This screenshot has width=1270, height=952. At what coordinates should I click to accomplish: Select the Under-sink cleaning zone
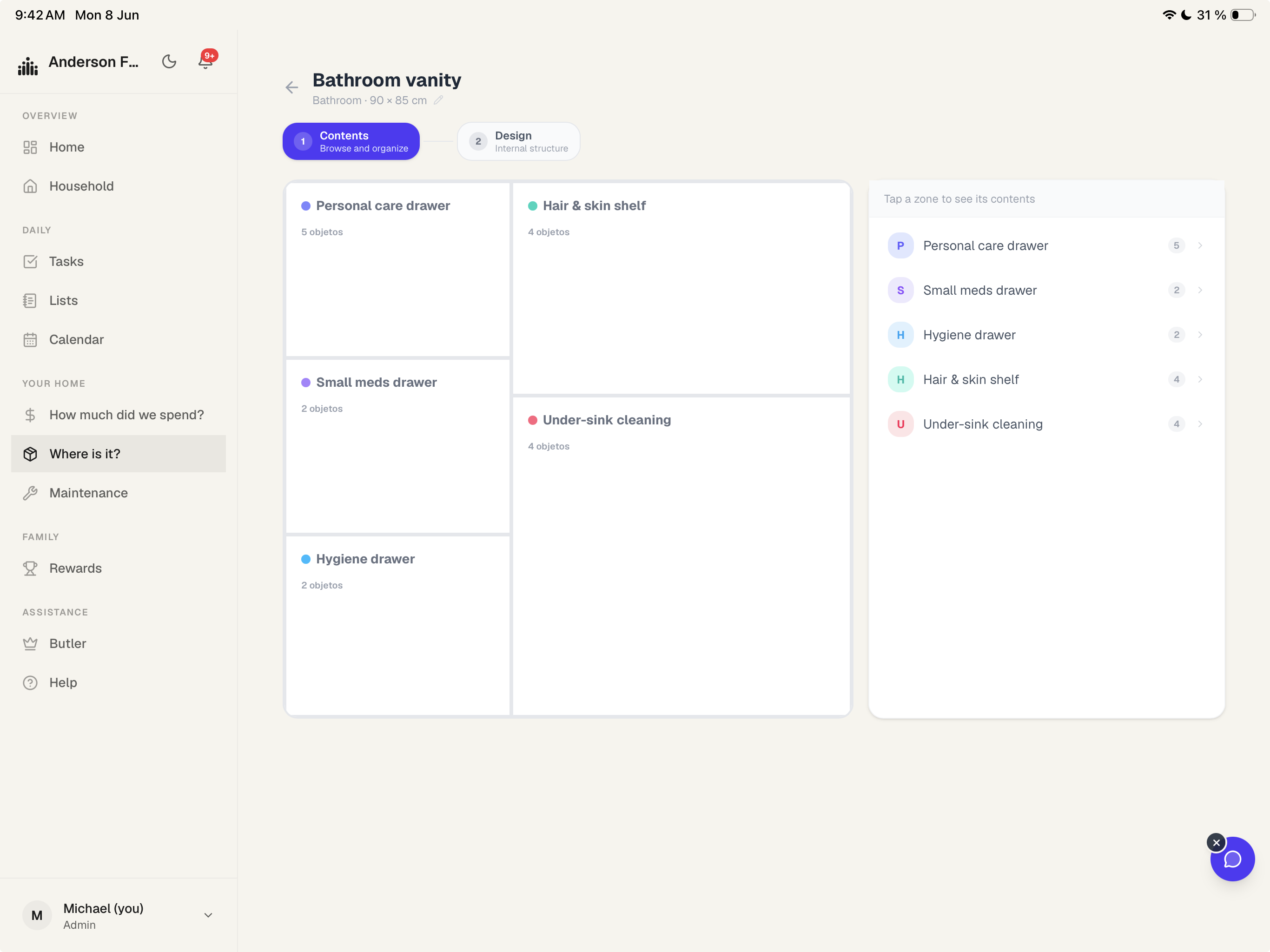pos(681,556)
